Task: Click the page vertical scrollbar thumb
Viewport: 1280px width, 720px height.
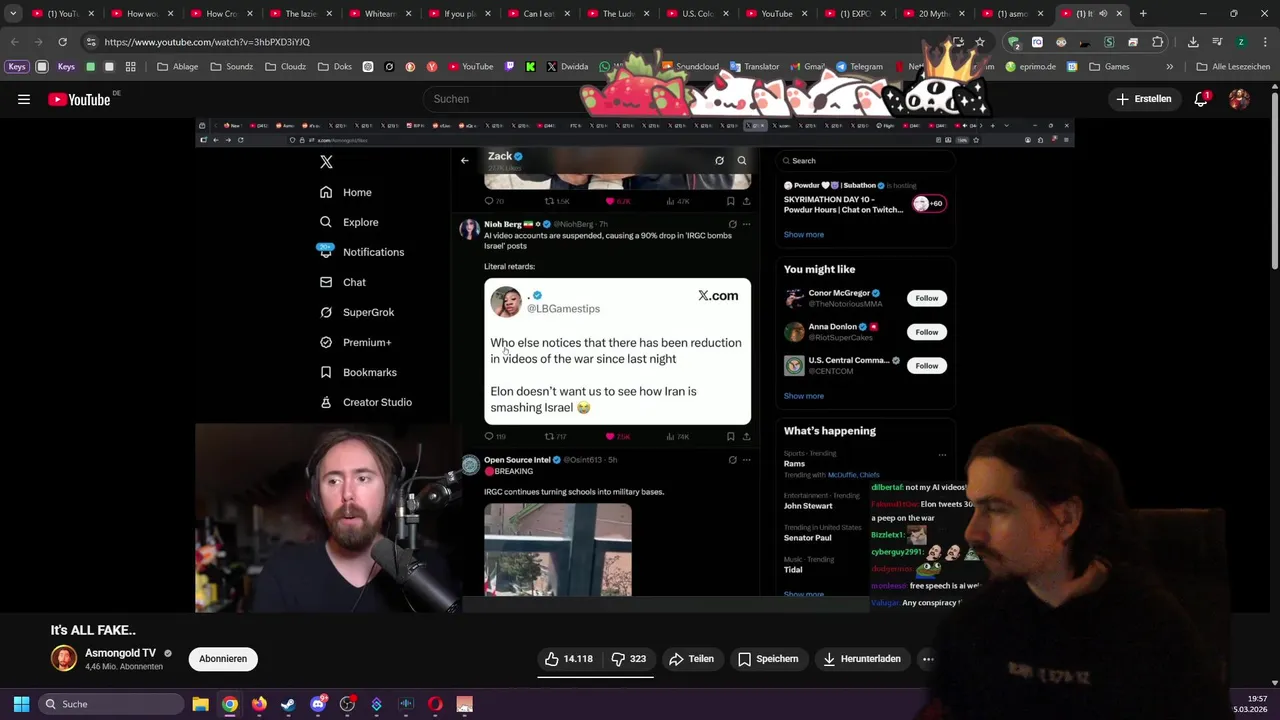Action: pos(1274,180)
